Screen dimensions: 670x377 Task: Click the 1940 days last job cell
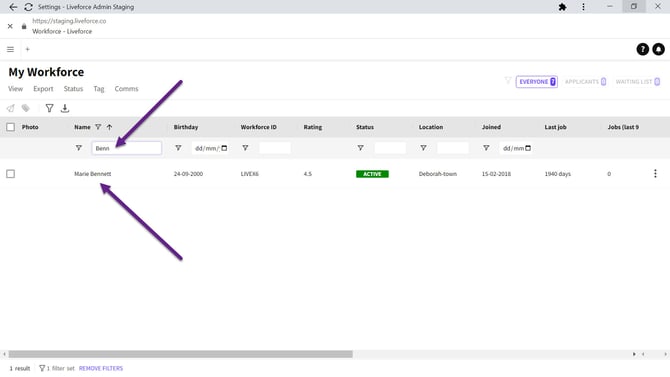[558, 174]
